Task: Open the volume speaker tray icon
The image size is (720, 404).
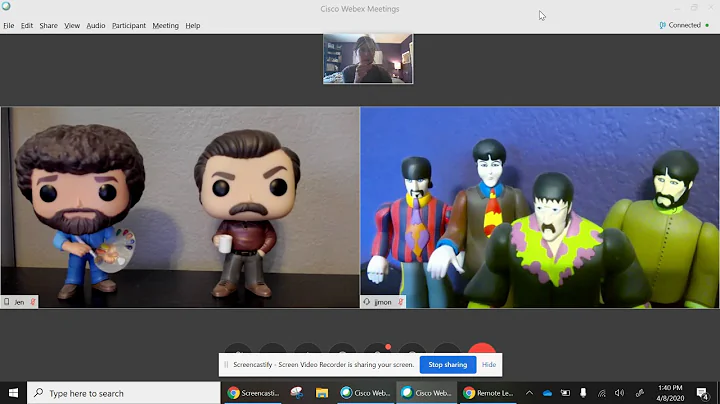Action: pyautogui.click(x=619, y=393)
